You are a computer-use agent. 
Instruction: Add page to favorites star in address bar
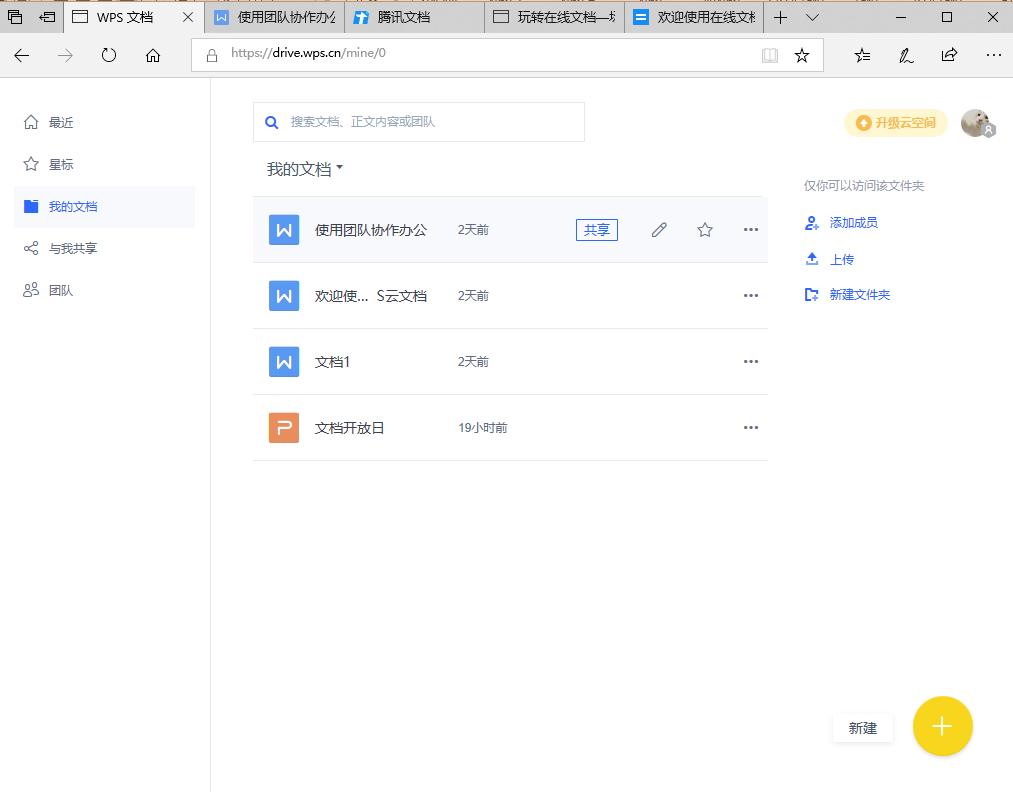click(802, 56)
